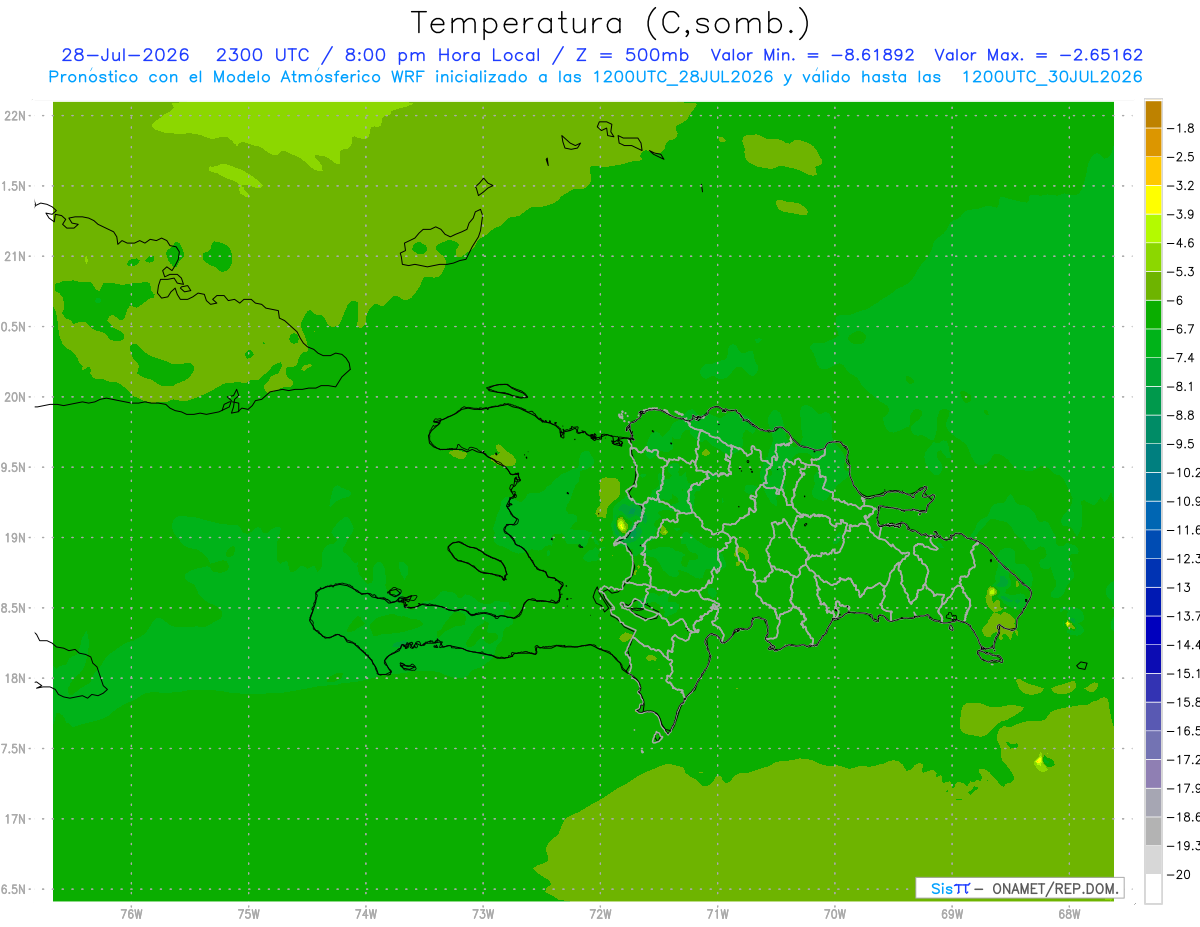Click the '21N' latitude axis label
Image resolution: width=1200 pixels, height=927 pixels.
(15, 256)
